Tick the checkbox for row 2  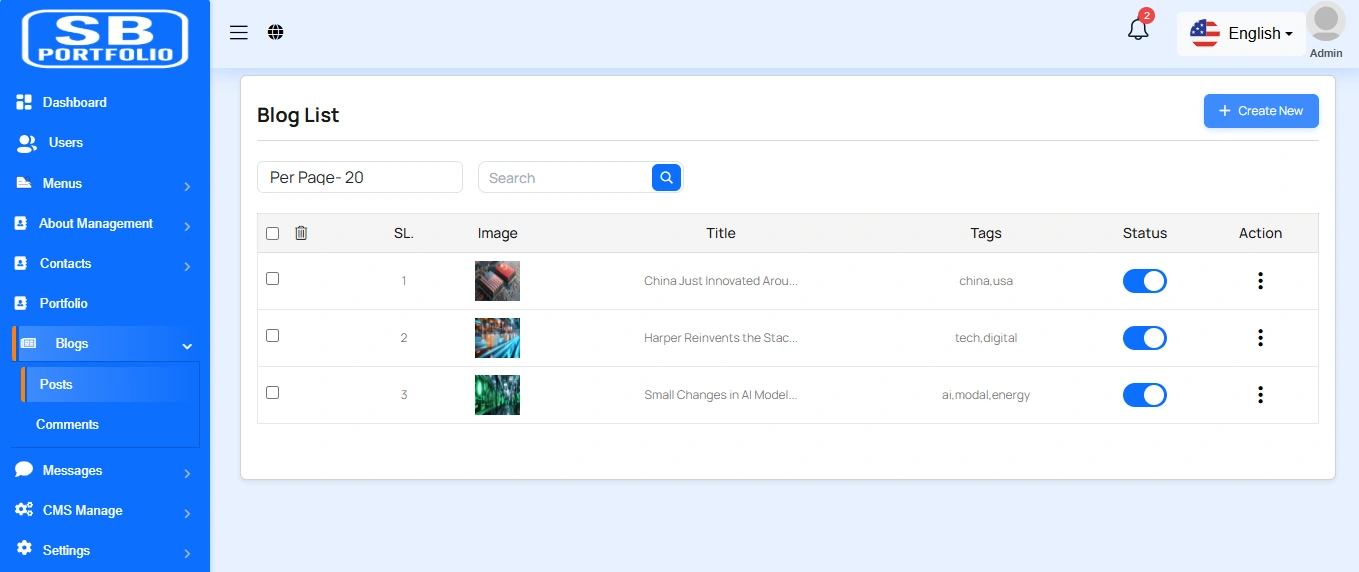coord(273,336)
